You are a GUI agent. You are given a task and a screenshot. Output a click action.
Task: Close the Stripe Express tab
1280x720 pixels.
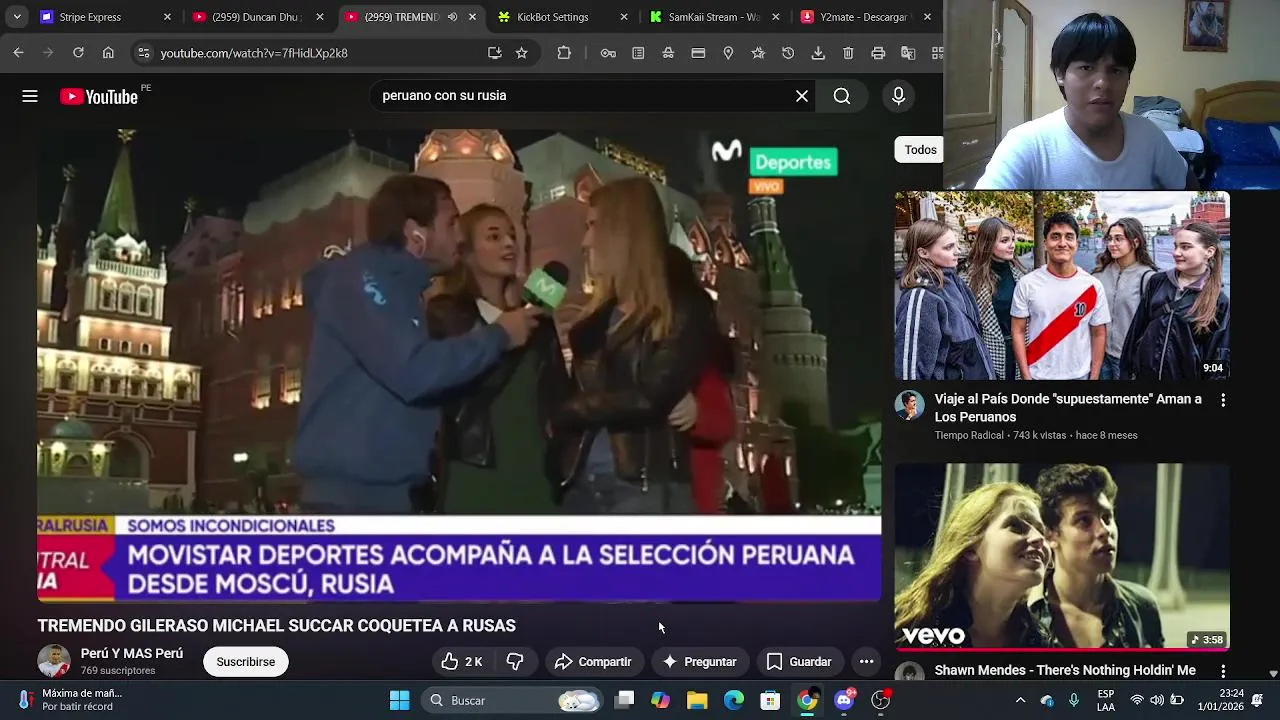167,17
